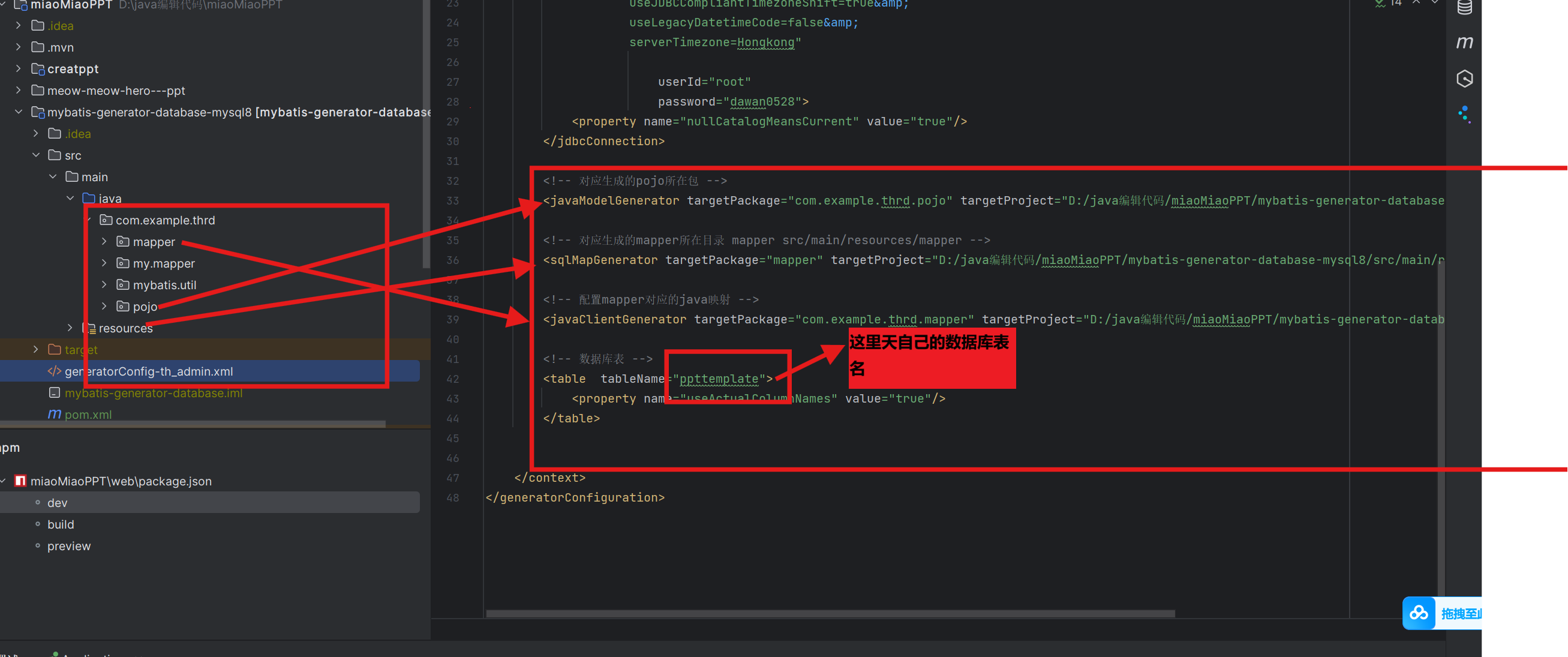Expand the mapper package
The image size is (1568, 657).
pyautogui.click(x=104, y=242)
